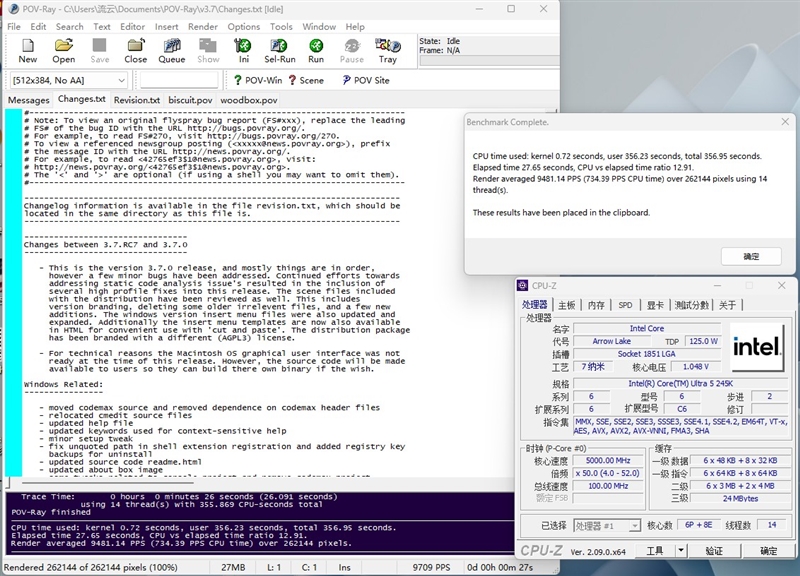Click the 125.0 W TDP value
The image size is (800, 576).
coord(703,341)
